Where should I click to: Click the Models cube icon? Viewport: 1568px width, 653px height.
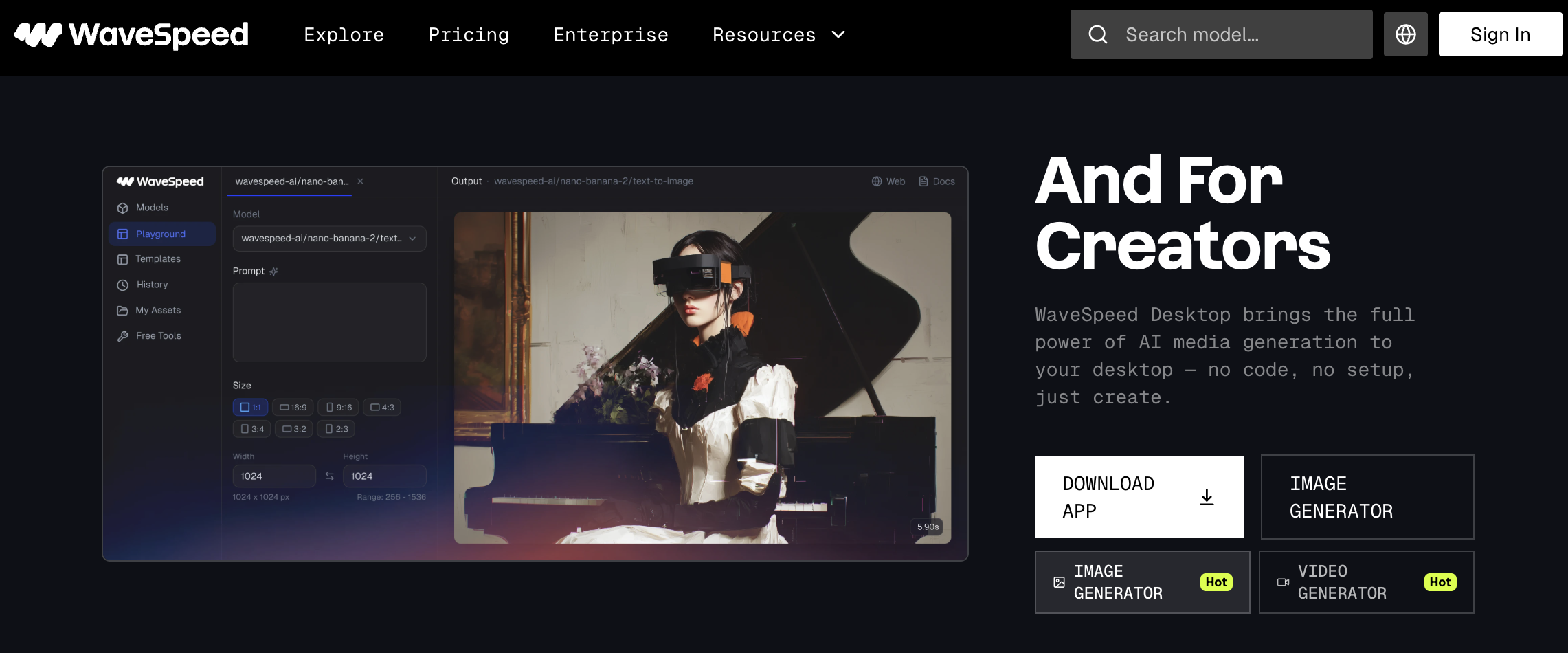point(123,208)
